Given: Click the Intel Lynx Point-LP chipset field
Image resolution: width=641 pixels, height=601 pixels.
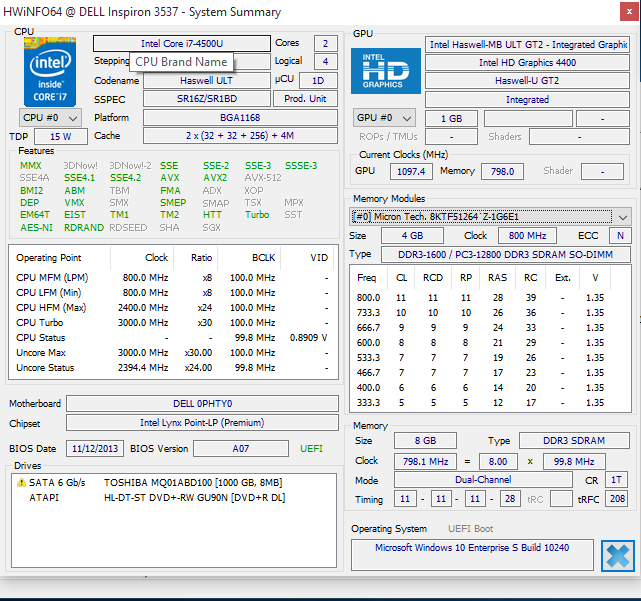Looking at the screenshot, I should click(202, 423).
